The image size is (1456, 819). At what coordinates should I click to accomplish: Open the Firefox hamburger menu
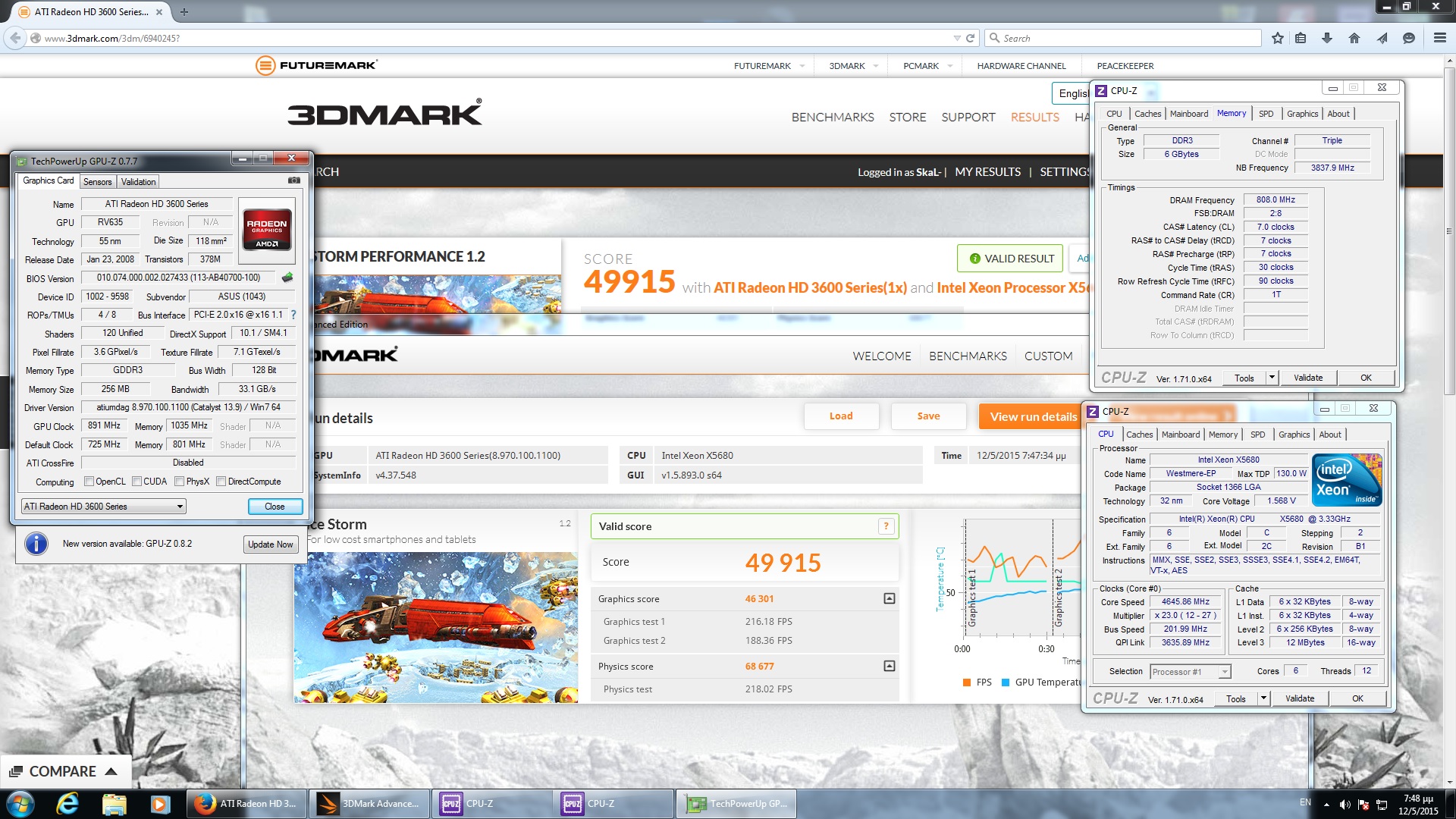pyautogui.click(x=1439, y=37)
